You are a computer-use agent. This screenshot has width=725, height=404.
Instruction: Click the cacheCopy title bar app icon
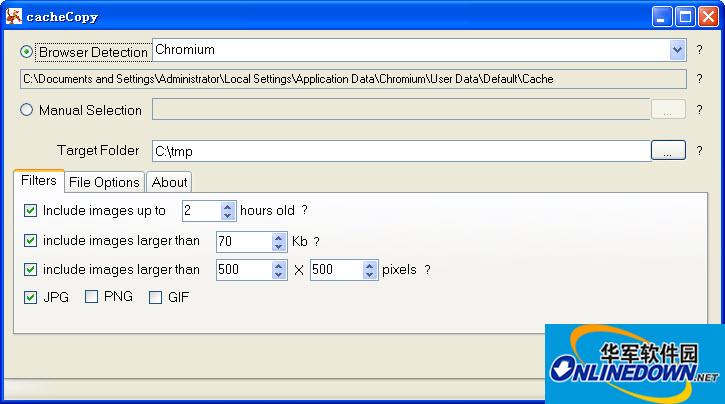14,17
